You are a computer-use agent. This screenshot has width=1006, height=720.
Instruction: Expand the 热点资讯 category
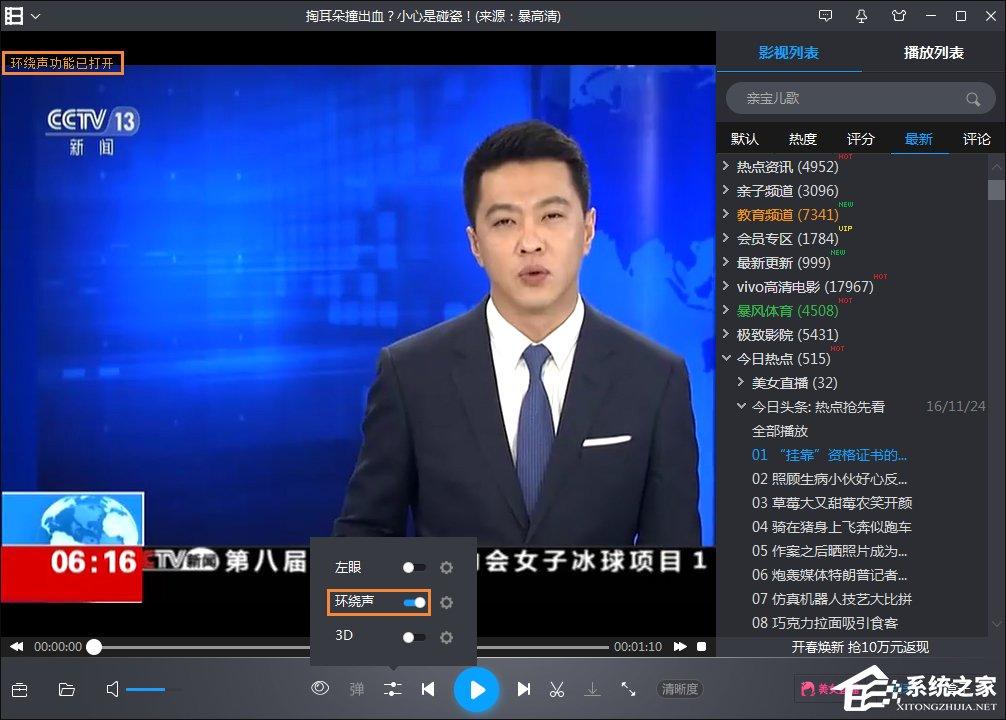[x=726, y=167]
